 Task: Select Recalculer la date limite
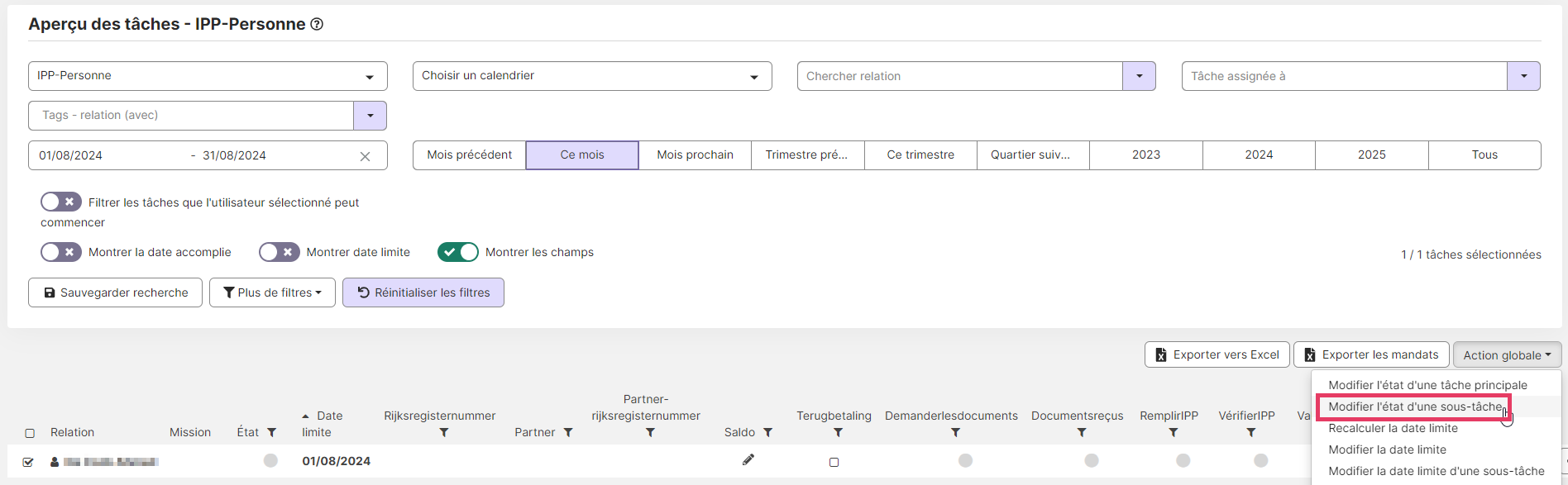(1393, 428)
